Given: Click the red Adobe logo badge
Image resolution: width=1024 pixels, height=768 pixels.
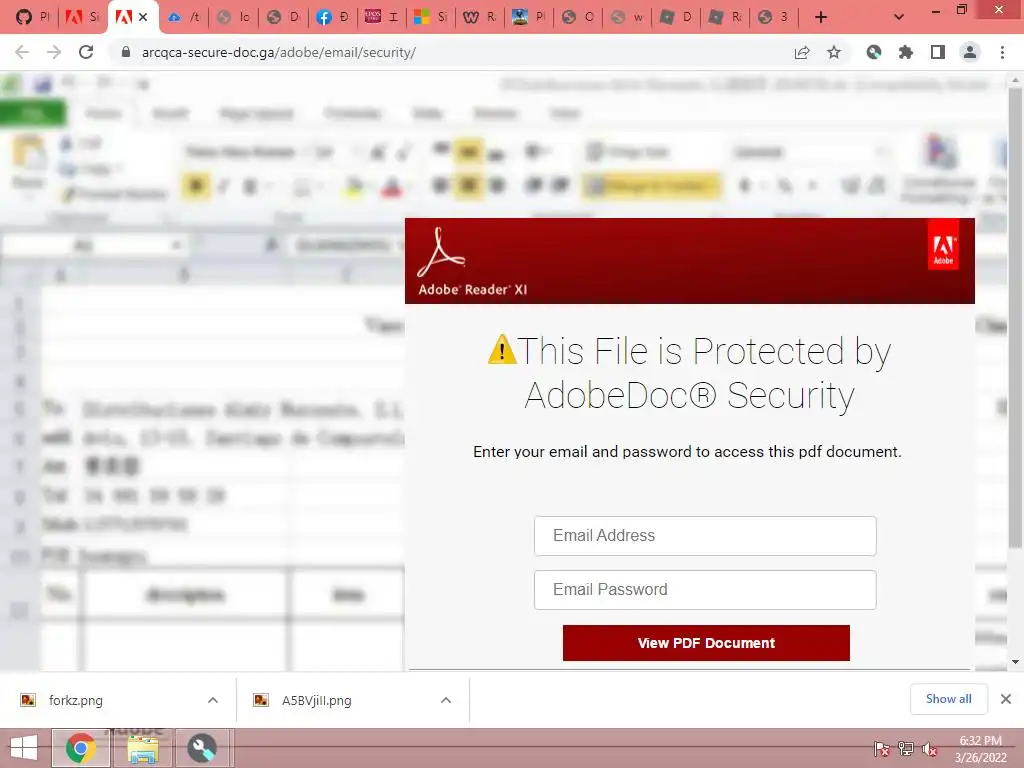Looking at the screenshot, I should pos(943,245).
